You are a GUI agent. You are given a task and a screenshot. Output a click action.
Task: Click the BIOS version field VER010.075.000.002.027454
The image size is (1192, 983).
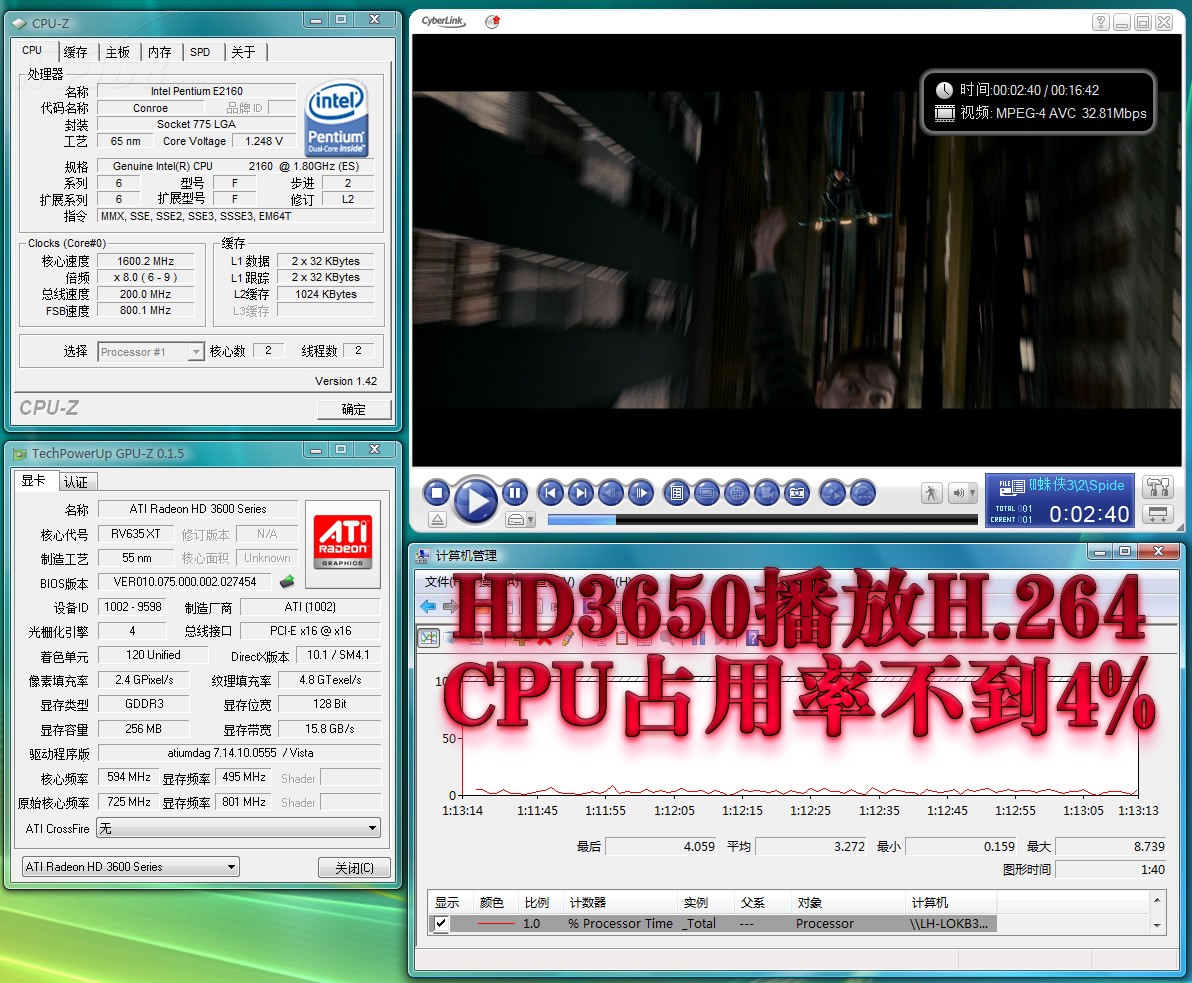(x=185, y=582)
